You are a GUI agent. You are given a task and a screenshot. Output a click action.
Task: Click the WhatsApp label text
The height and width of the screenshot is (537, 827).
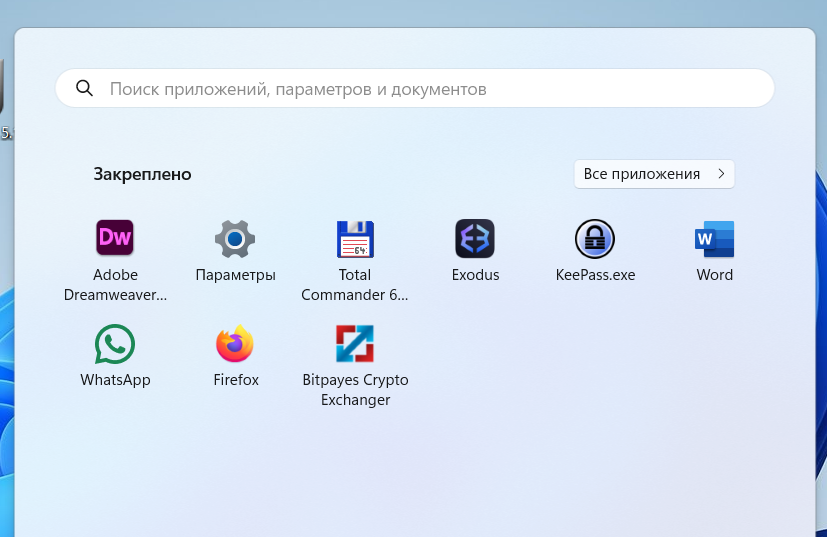click(x=116, y=380)
